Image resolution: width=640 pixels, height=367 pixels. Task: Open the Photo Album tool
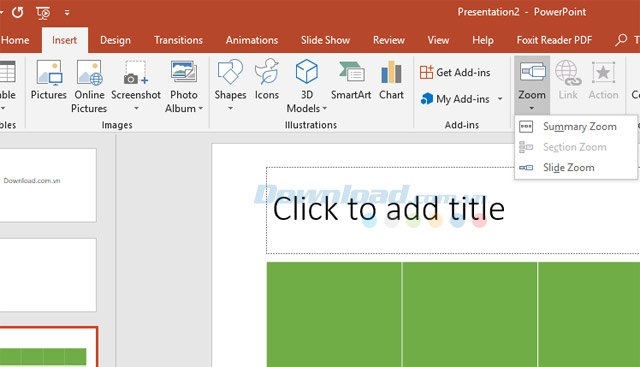[x=184, y=86]
